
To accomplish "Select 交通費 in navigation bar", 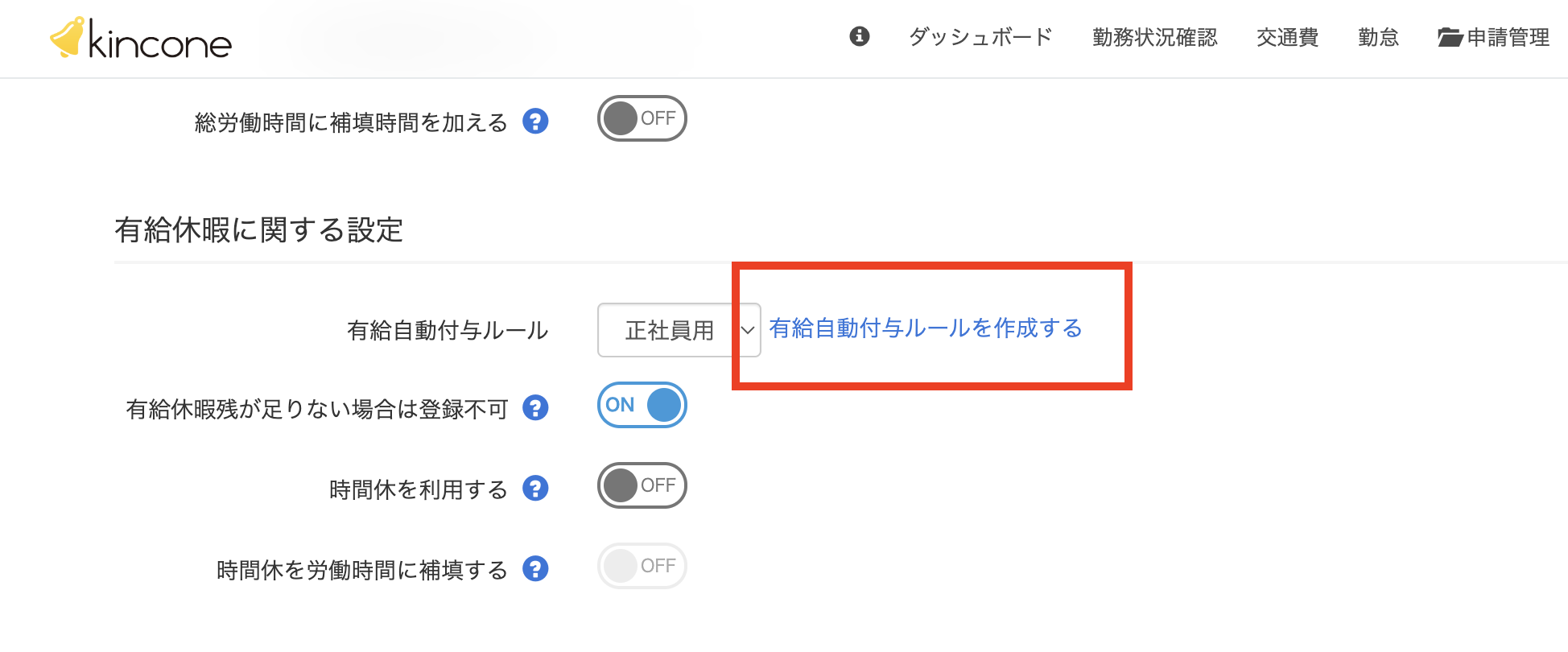I will [x=1287, y=37].
